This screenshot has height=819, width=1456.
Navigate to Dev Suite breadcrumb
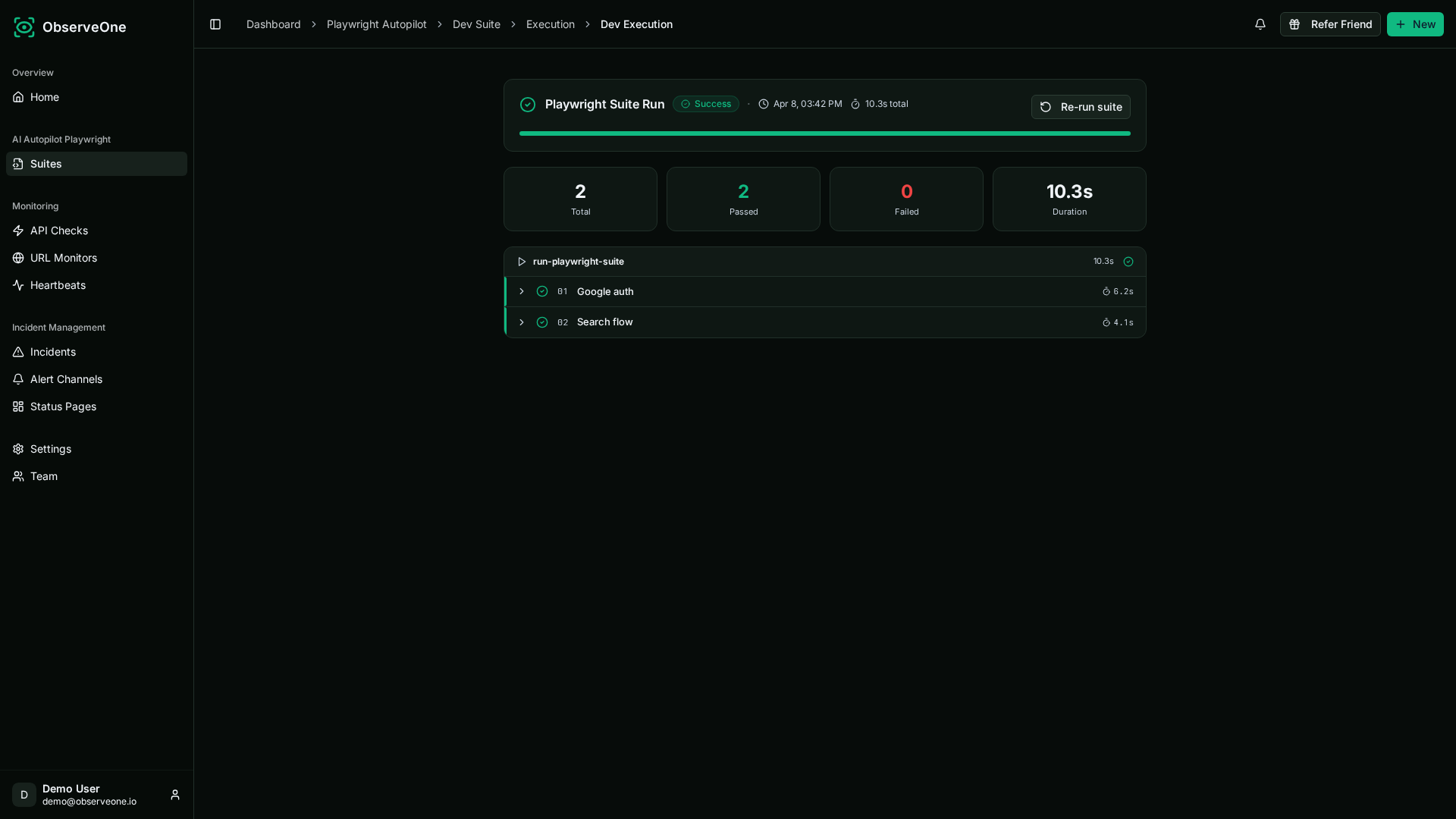pyautogui.click(x=476, y=24)
